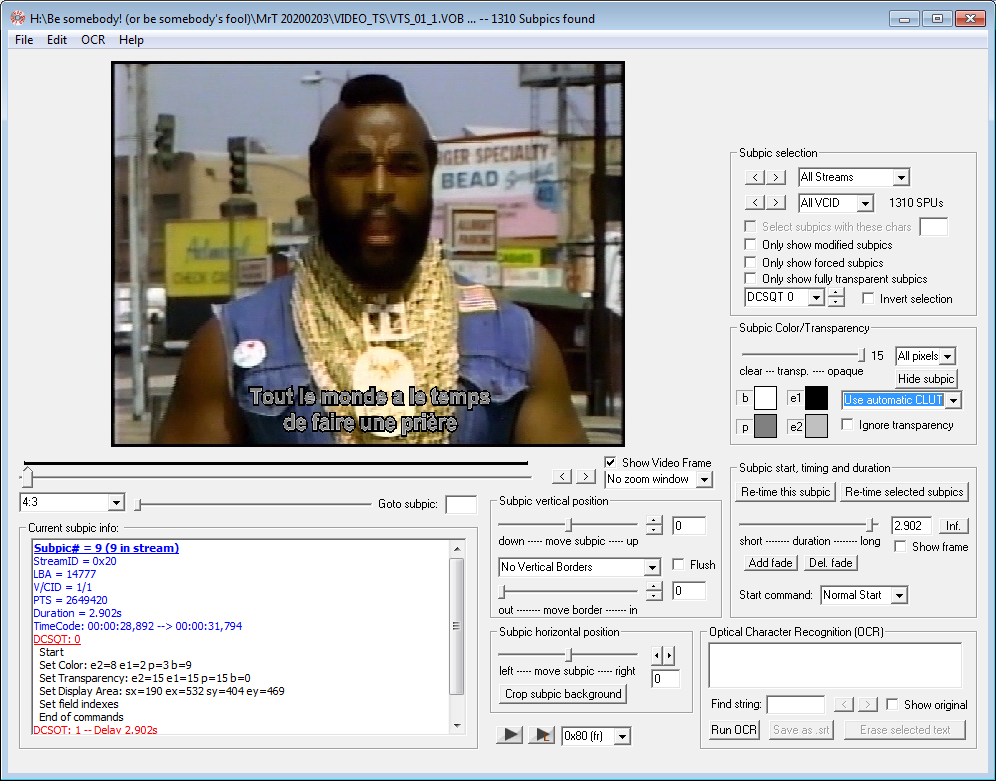
Task: Open the DCSQT 0 dropdown
Action: point(816,297)
